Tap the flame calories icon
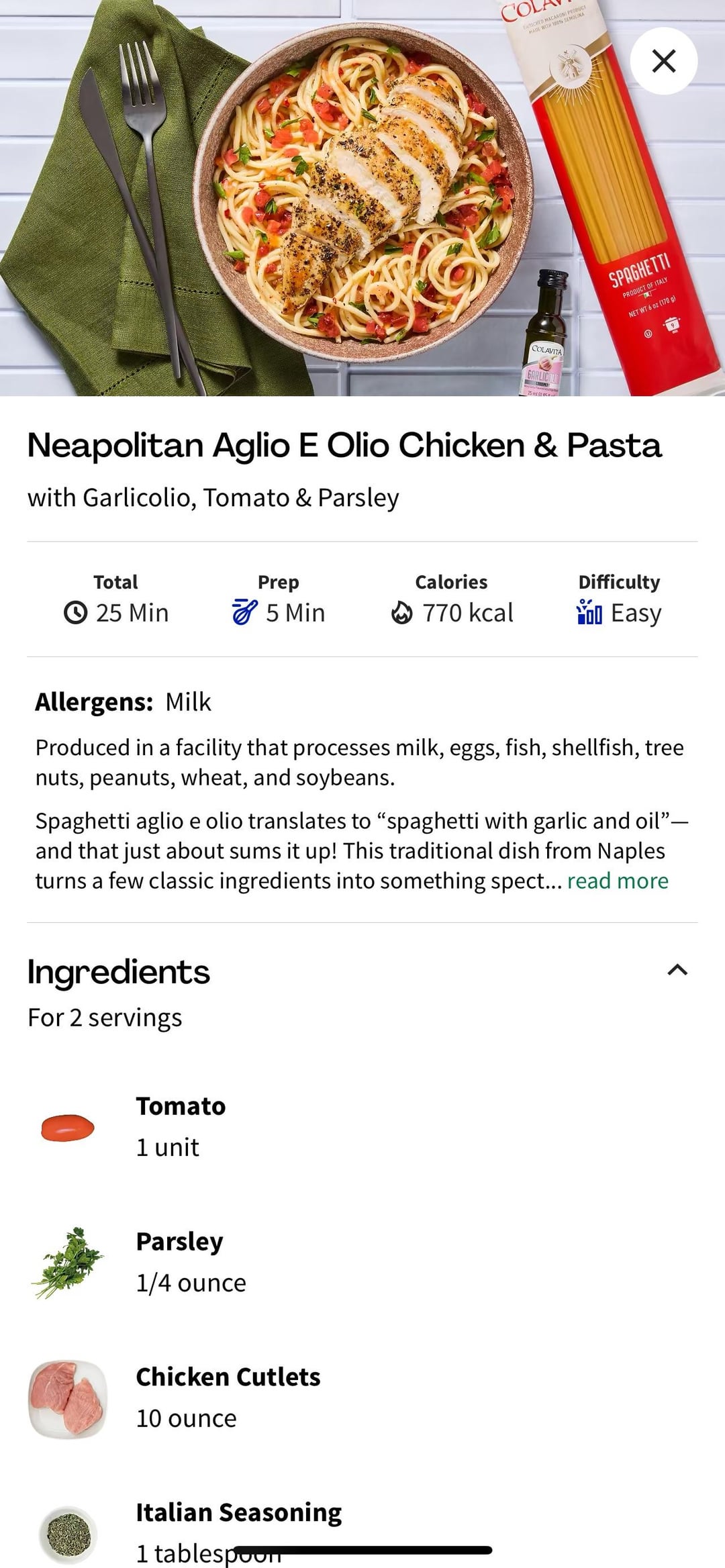 401,613
